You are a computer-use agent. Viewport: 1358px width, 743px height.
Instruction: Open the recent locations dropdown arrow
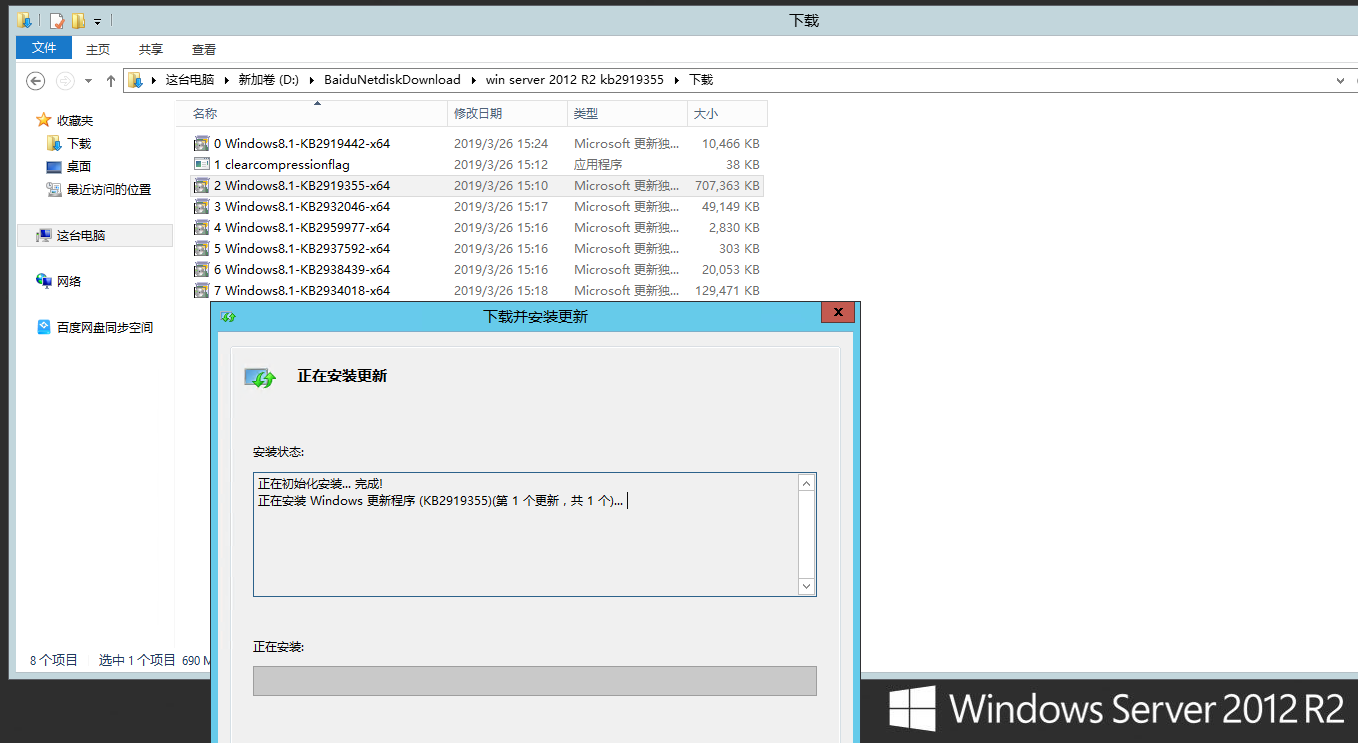pos(88,80)
